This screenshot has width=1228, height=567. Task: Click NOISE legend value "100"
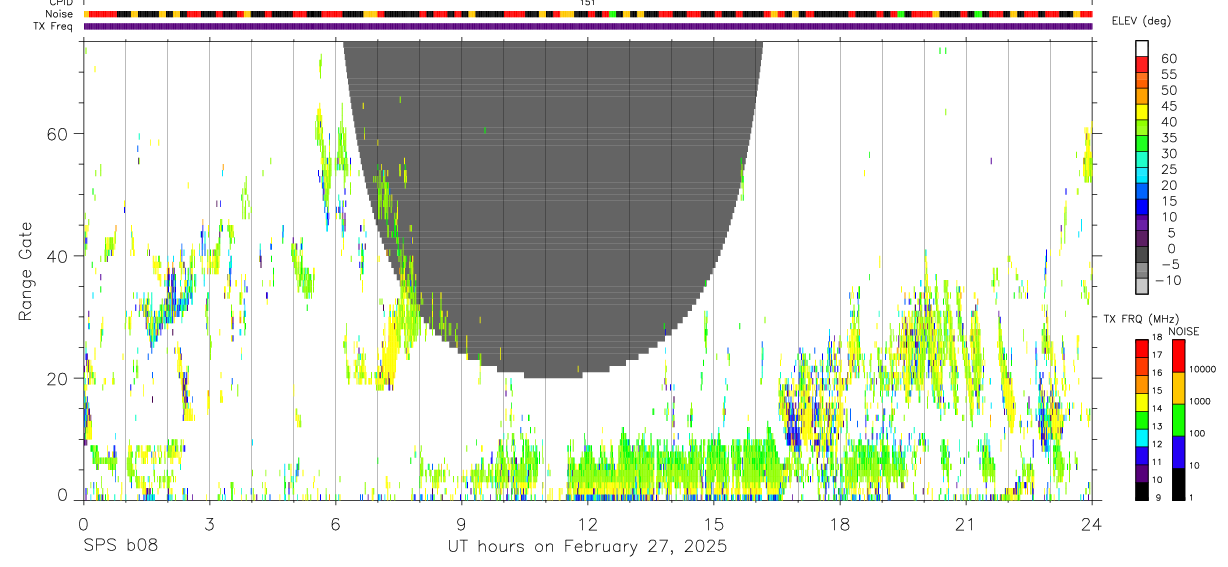click(x=1198, y=433)
